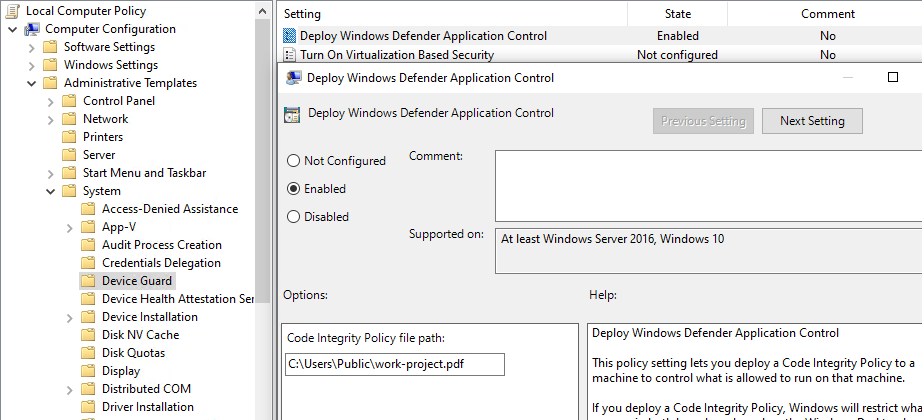Expand the Distributed COM node
Image resolution: width=922 pixels, height=420 pixels.
pos(70,389)
